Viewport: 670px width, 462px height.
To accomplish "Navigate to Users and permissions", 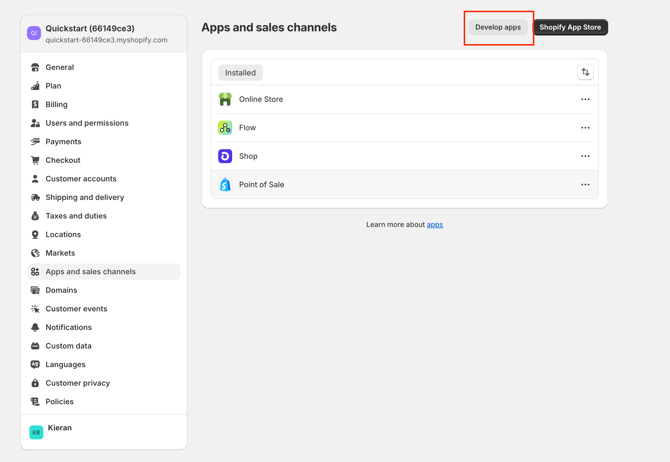I will [x=104, y=123].
